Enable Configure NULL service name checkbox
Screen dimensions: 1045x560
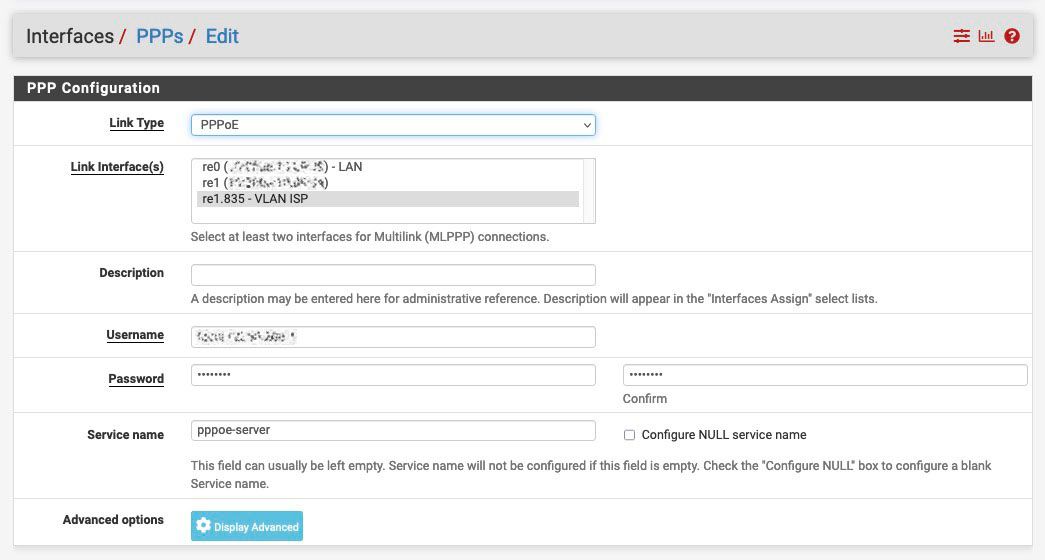coord(629,435)
